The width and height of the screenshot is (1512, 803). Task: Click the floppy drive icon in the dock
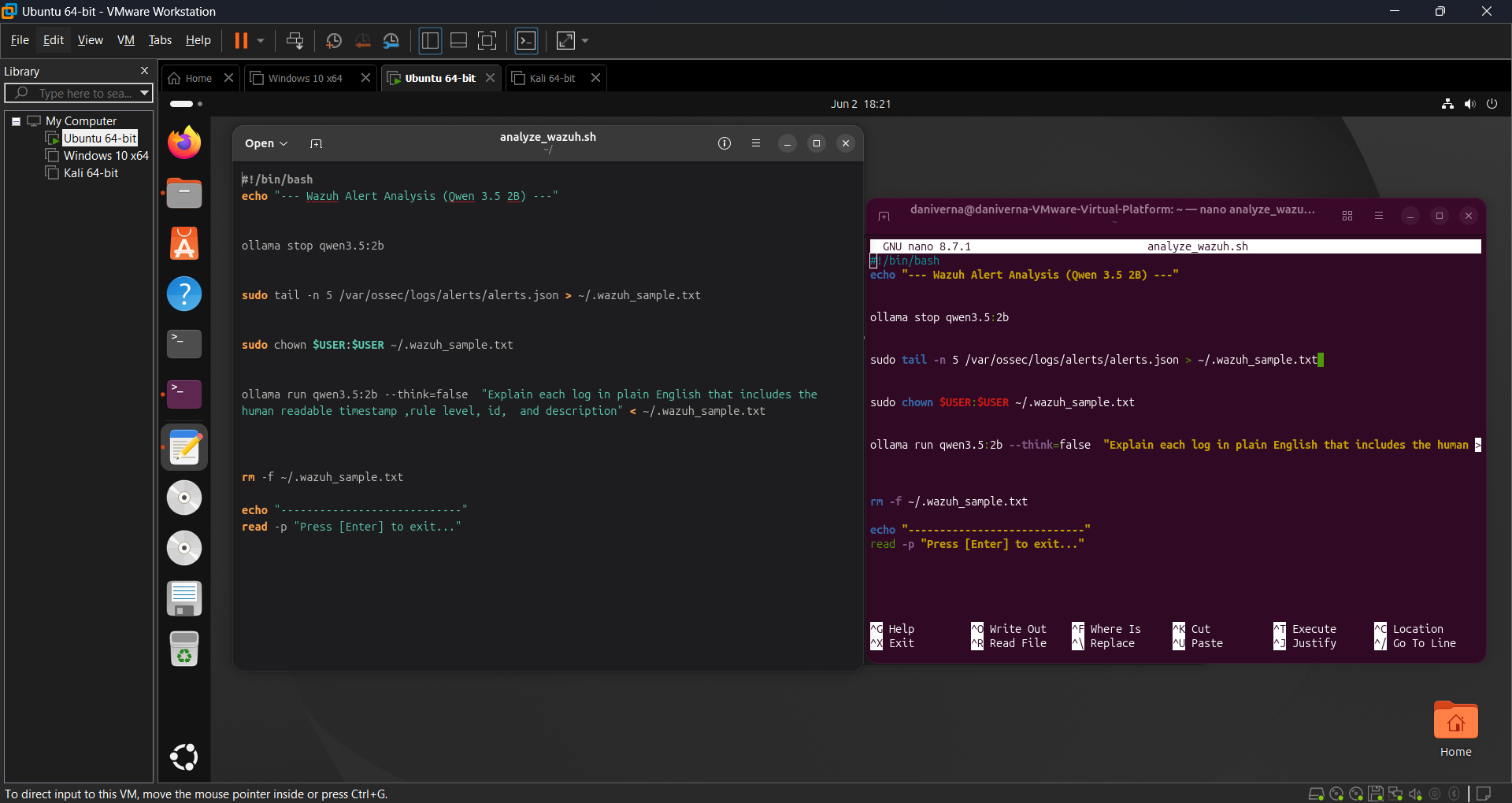click(184, 599)
